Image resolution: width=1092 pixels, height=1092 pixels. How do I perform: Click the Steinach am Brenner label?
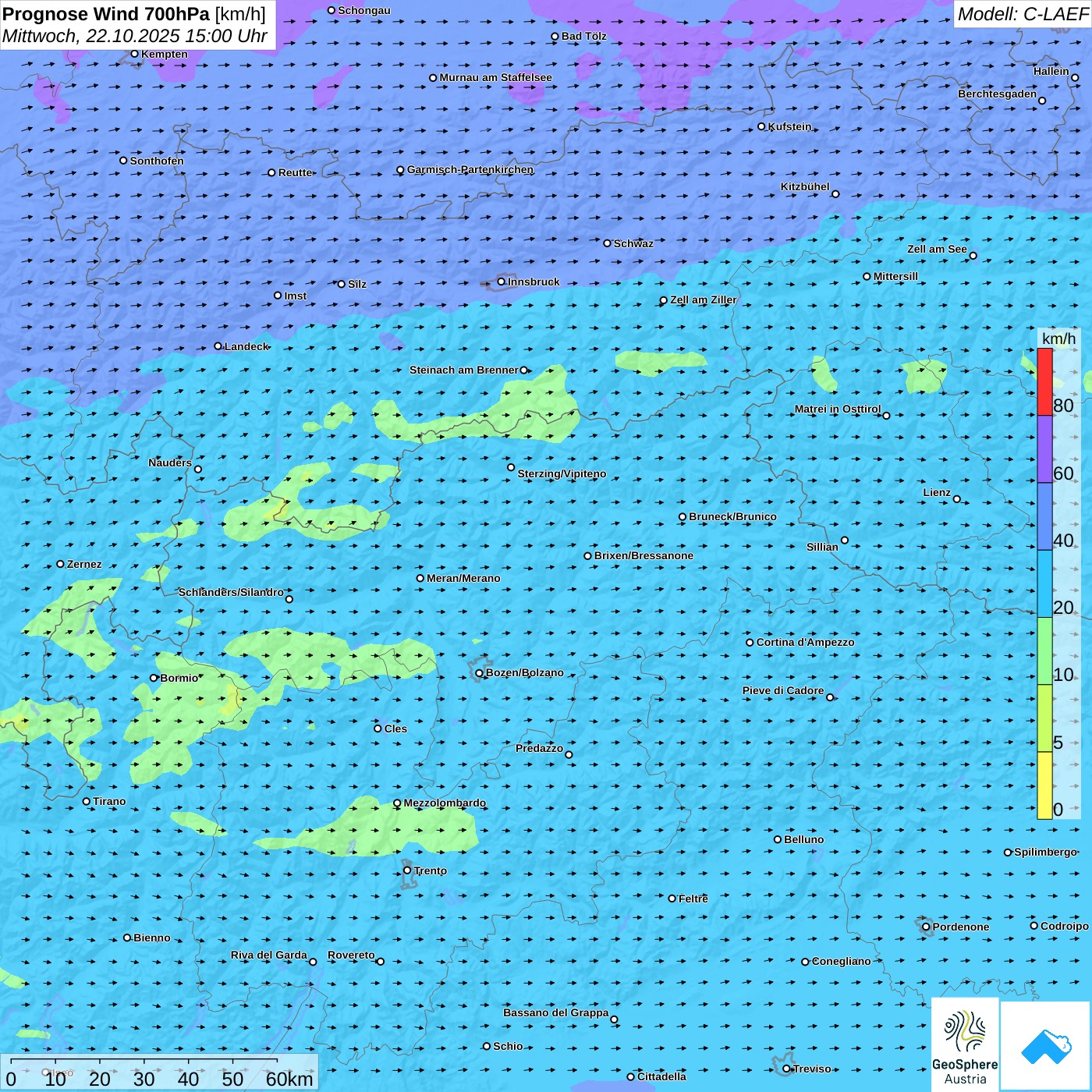tap(463, 370)
